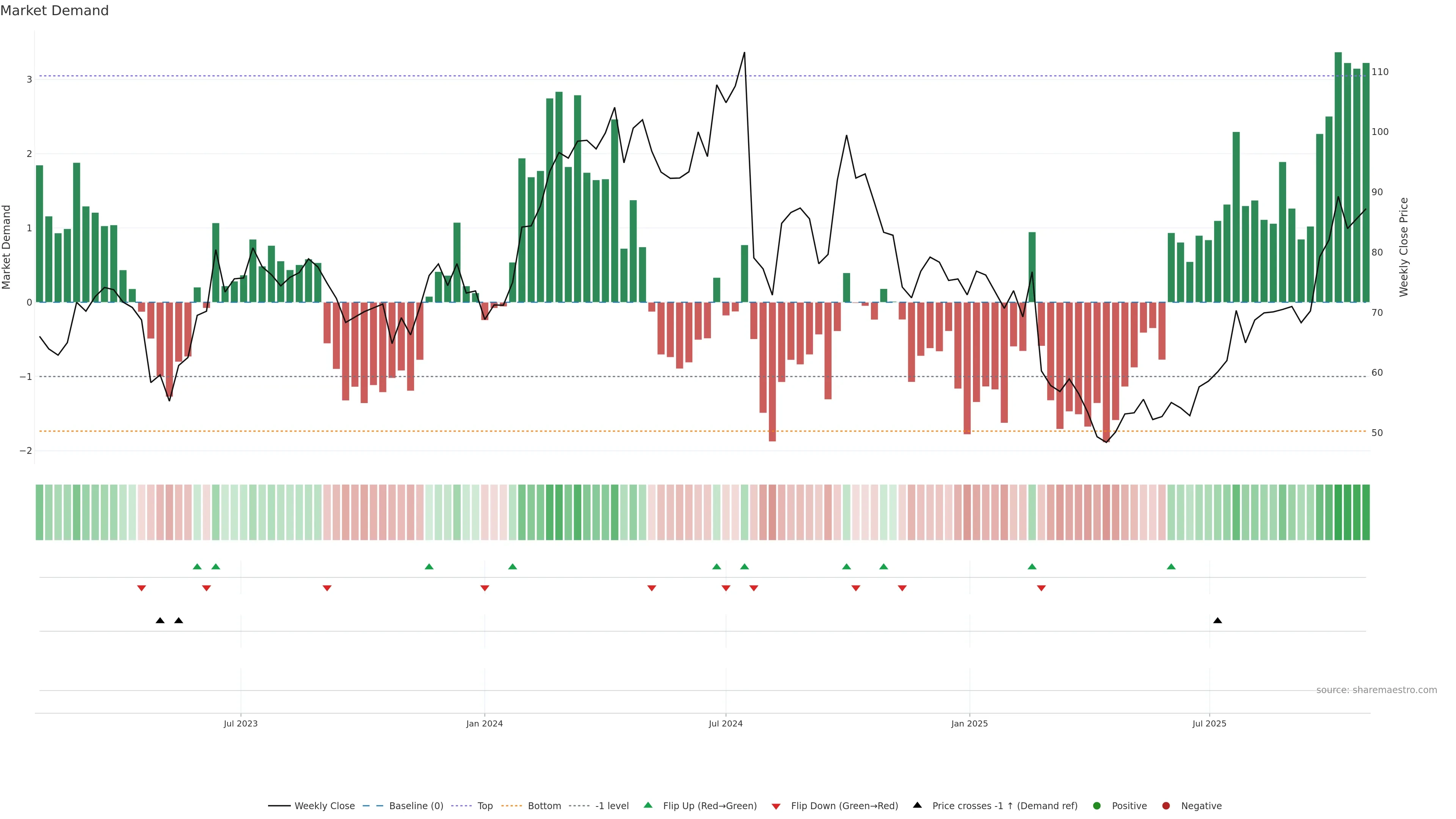Click the black price-cross triangle marker near Jul 2025

[1218, 621]
